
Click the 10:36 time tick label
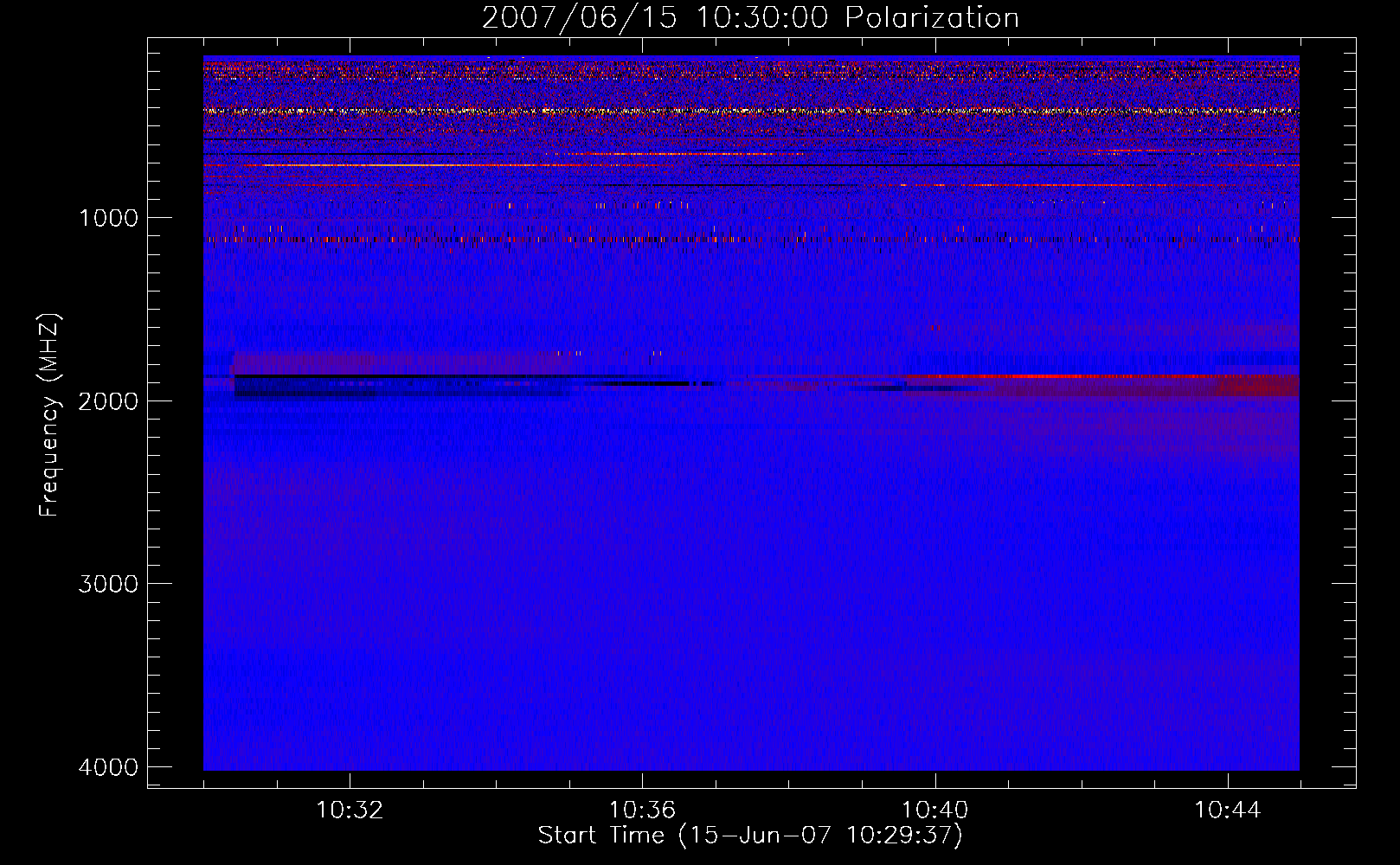point(642,811)
